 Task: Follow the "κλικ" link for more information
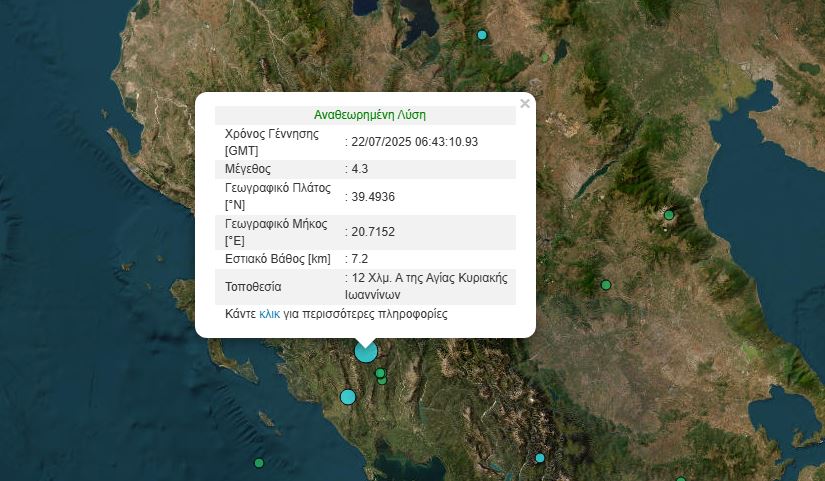[269, 314]
